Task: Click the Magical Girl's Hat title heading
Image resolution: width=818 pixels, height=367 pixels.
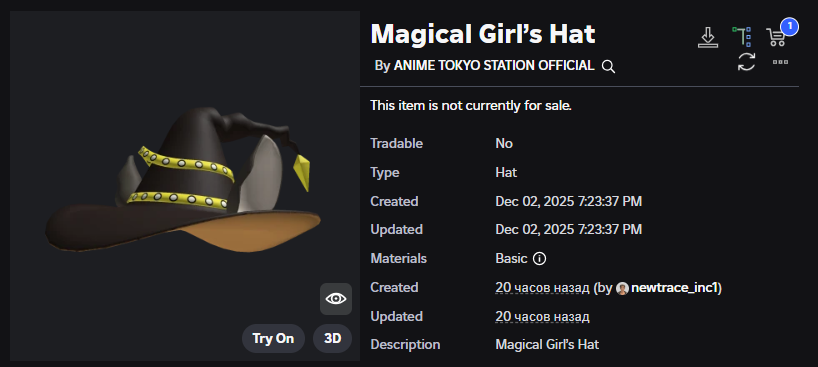Action: point(483,34)
